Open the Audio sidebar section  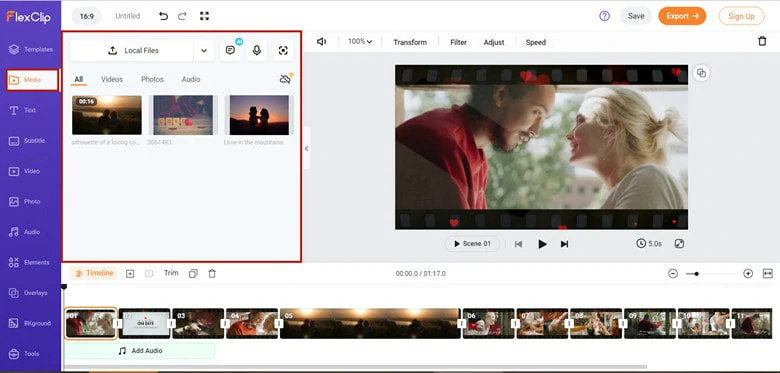(24, 232)
